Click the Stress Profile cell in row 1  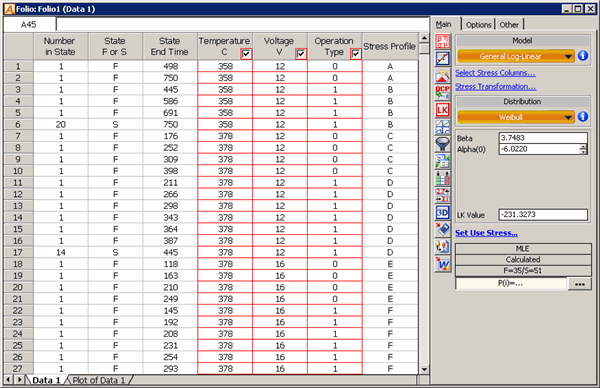tap(390, 67)
